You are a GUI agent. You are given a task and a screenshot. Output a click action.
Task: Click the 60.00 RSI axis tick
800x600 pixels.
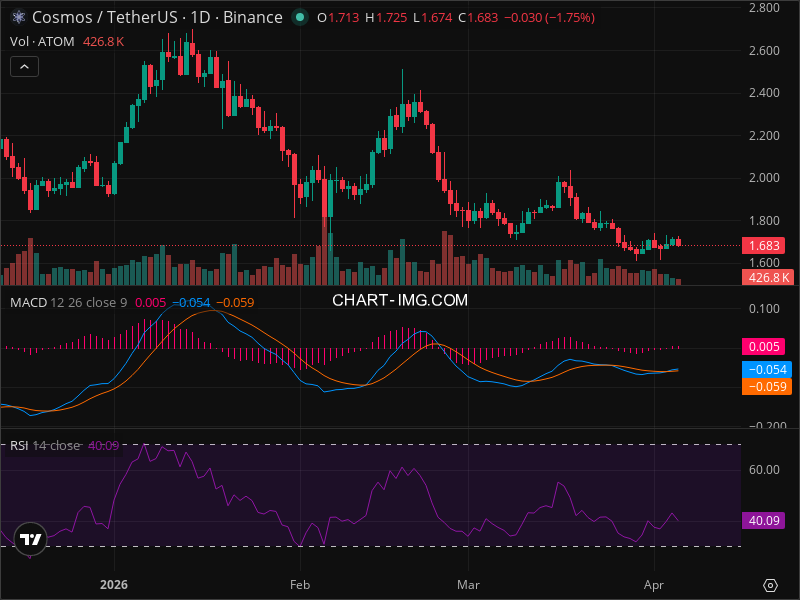pyautogui.click(x=764, y=469)
